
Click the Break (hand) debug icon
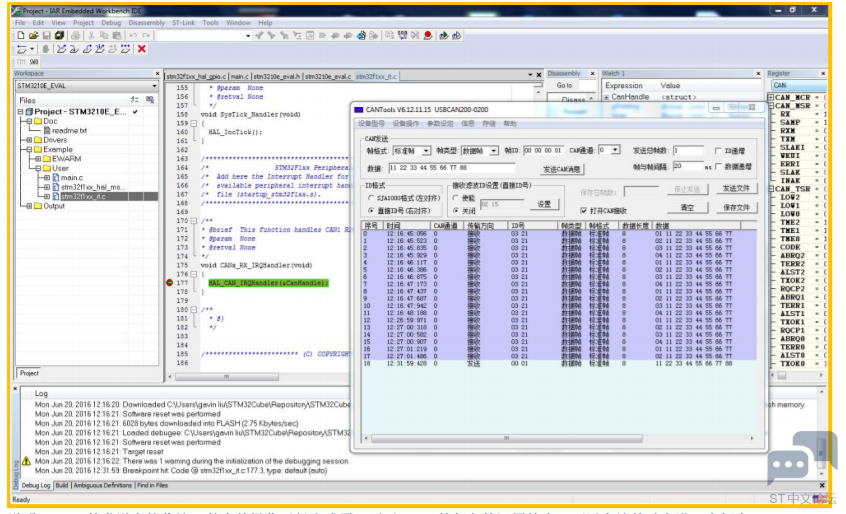point(46,49)
